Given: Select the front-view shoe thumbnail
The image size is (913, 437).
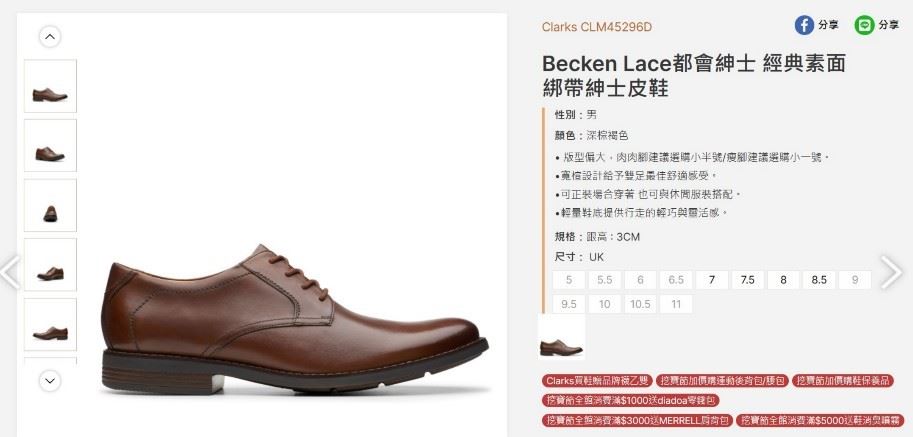Looking at the screenshot, I should [50, 205].
